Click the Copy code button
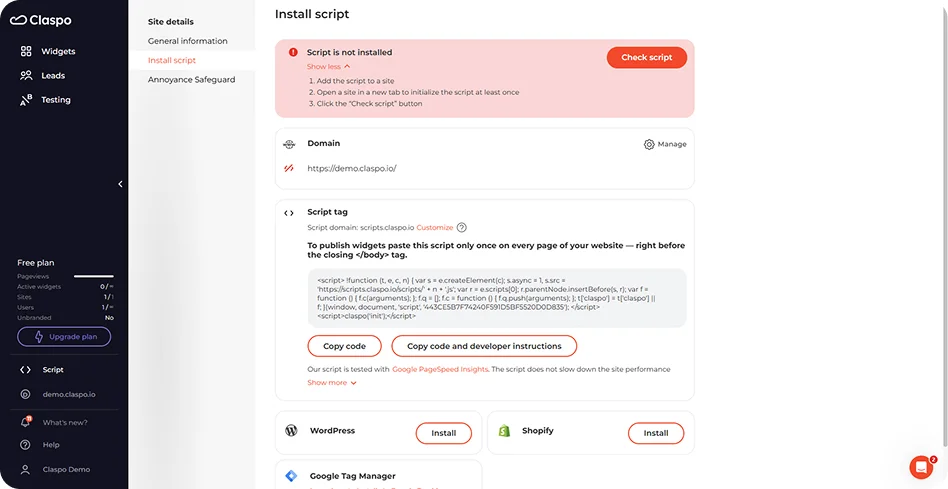This screenshot has width=948, height=489. pyautogui.click(x=344, y=346)
